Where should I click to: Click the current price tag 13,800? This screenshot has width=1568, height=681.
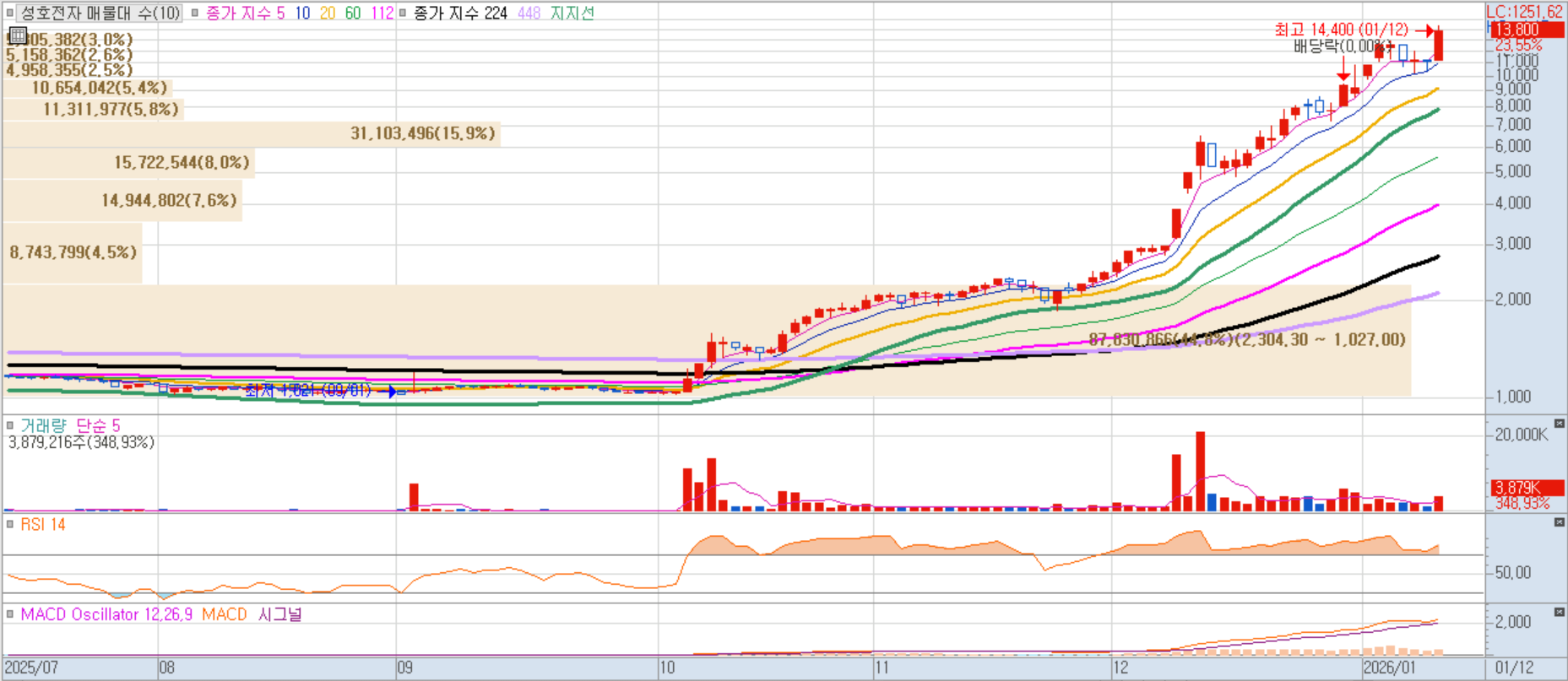[1527, 30]
